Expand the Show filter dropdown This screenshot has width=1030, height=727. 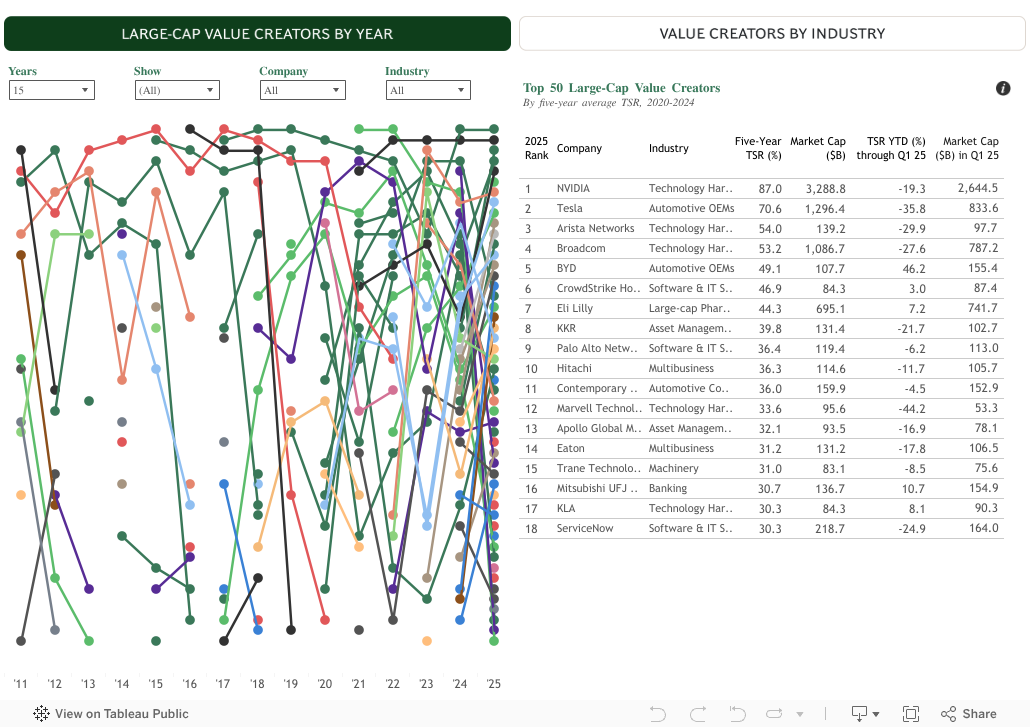pos(177,91)
